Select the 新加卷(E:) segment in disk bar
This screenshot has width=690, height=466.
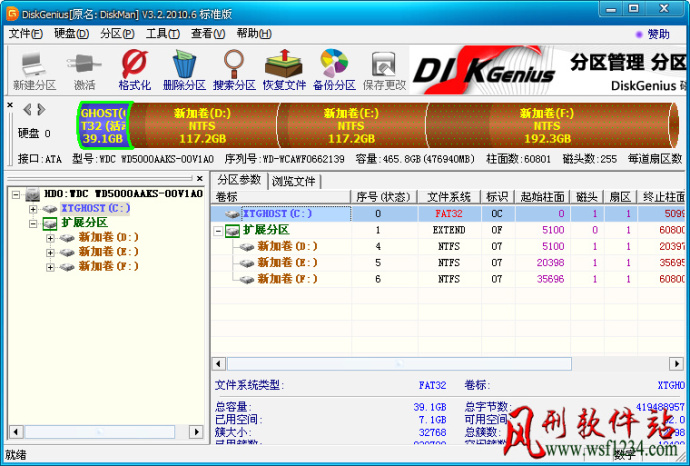tap(351, 126)
